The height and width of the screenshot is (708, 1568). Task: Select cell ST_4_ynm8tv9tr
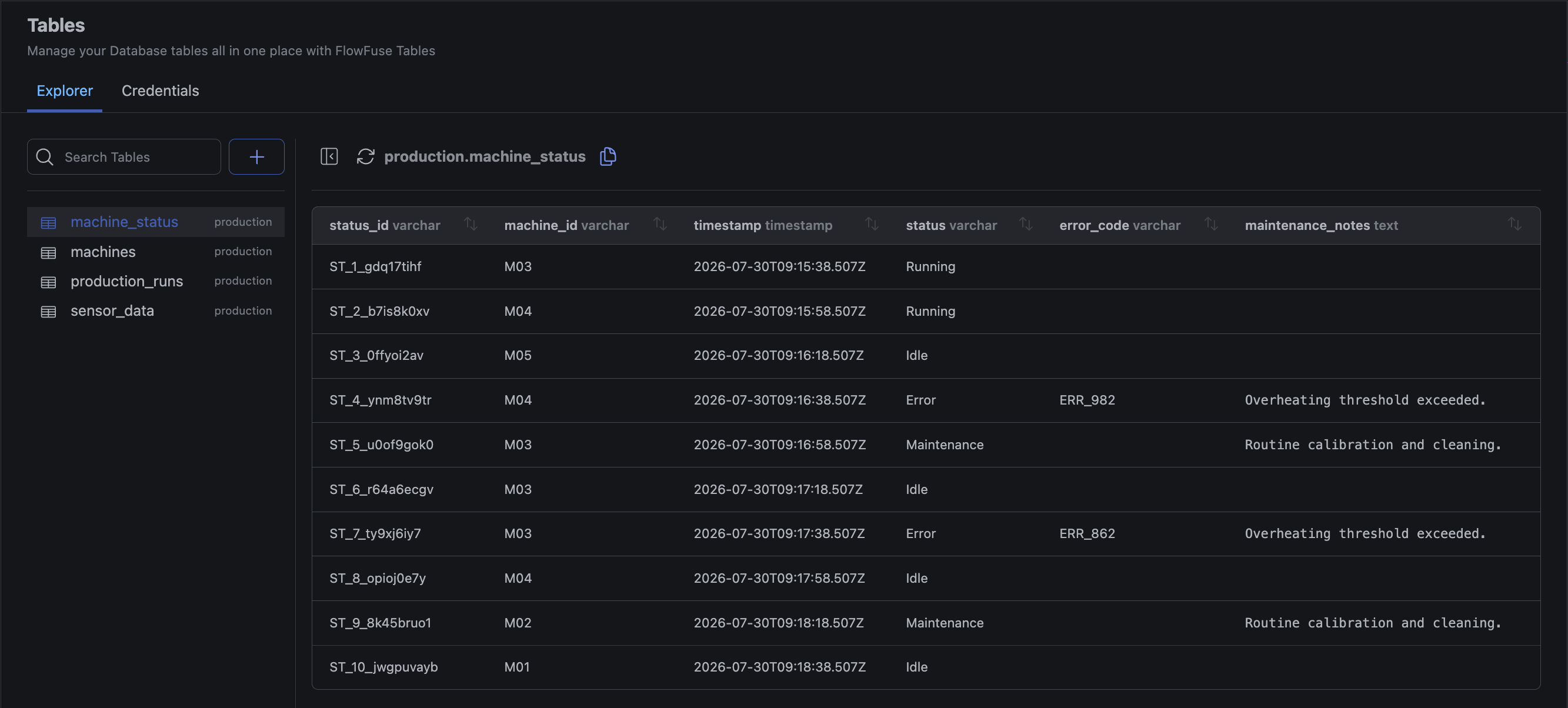(380, 400)
